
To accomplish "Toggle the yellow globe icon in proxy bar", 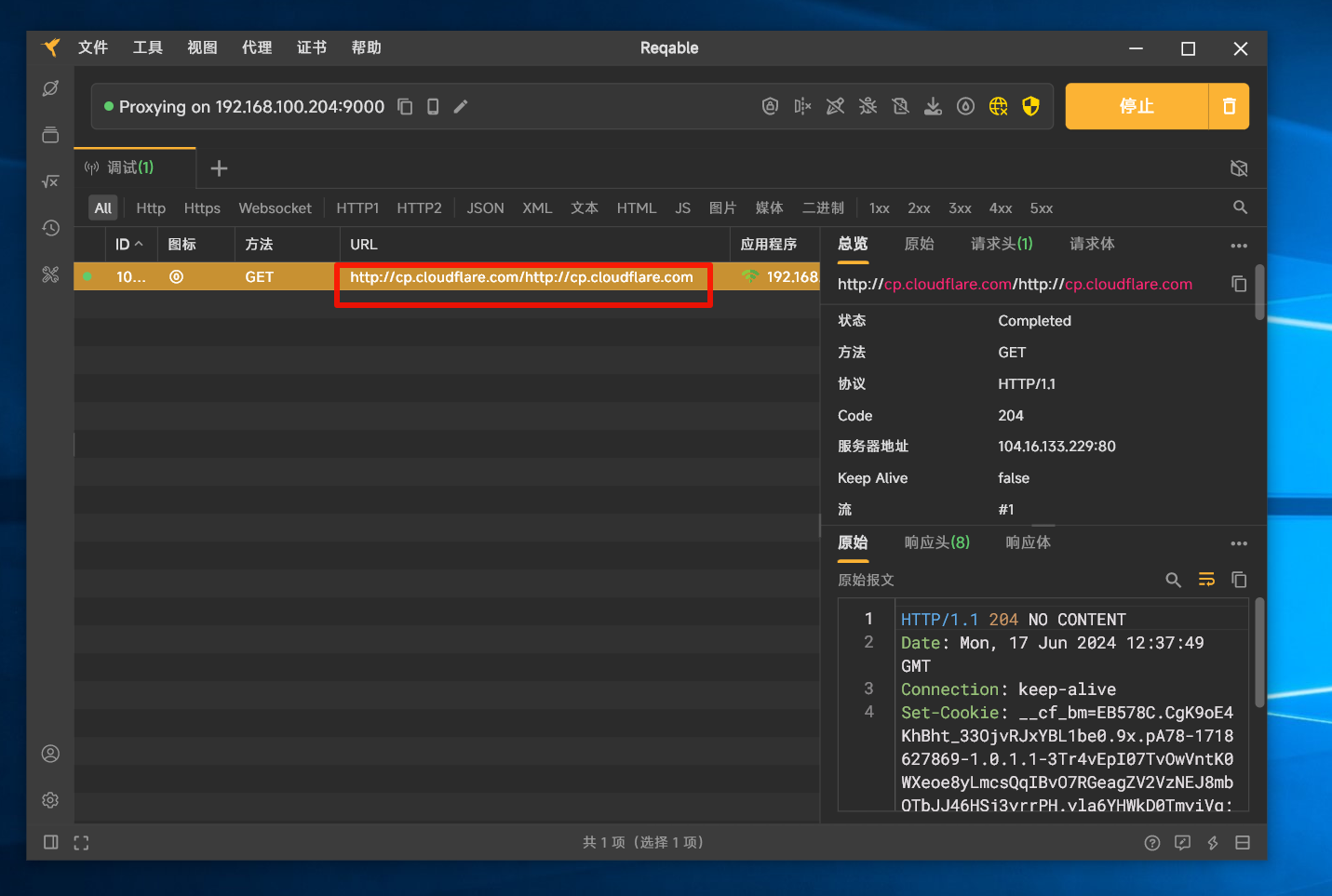I will coord(998,106).
